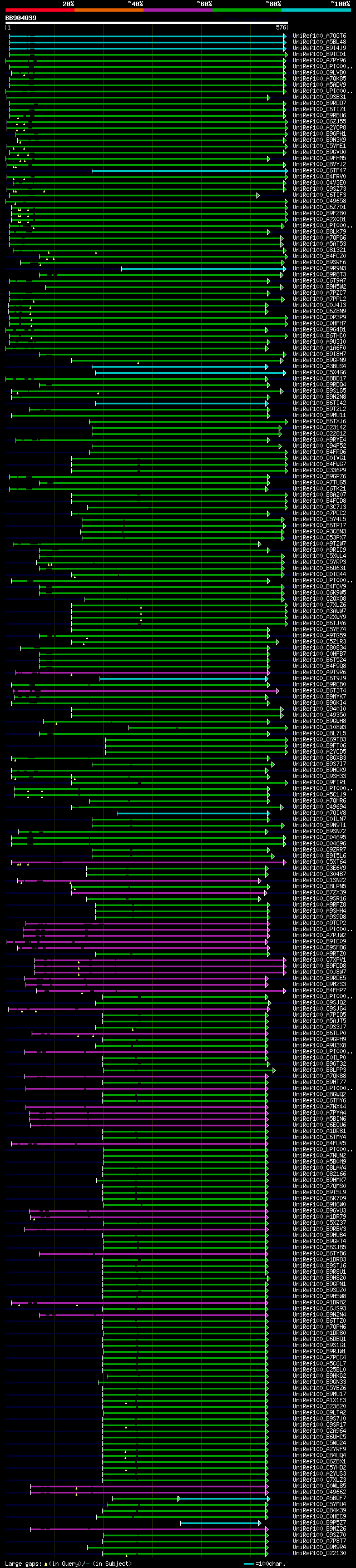Click the cyan alignment bar of UniRef100_C6TF47
The image size is (356, 1568).
tap(189, 171)
